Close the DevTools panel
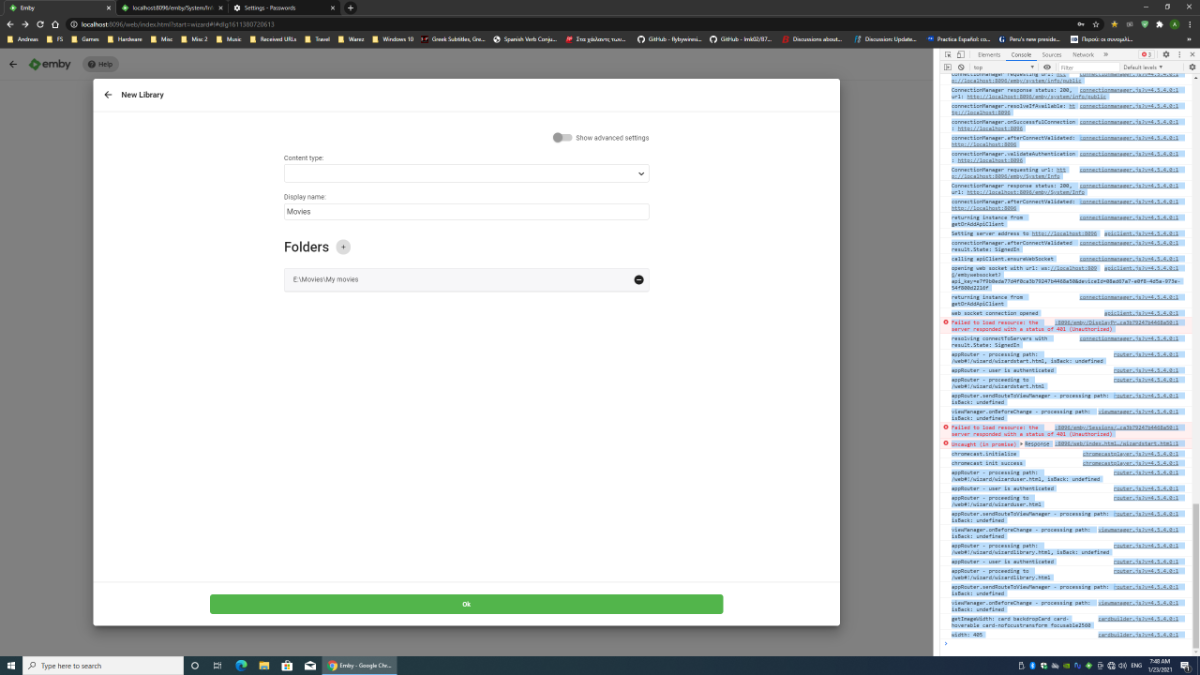This screenshot has width=1200, height=675. (x=1192, y=54)
